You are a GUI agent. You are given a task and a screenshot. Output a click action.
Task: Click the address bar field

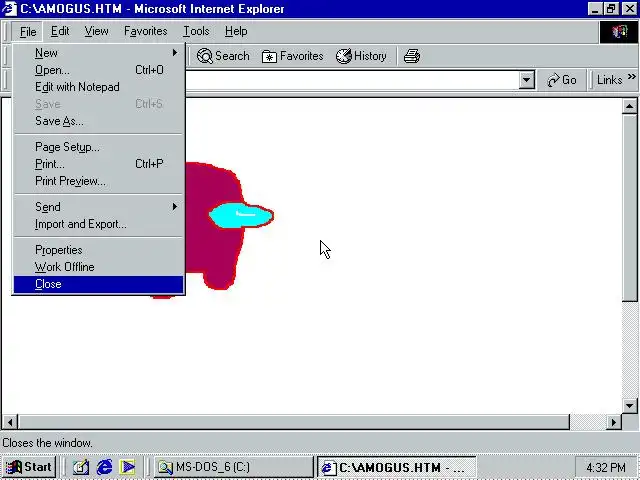pos(351,80)
